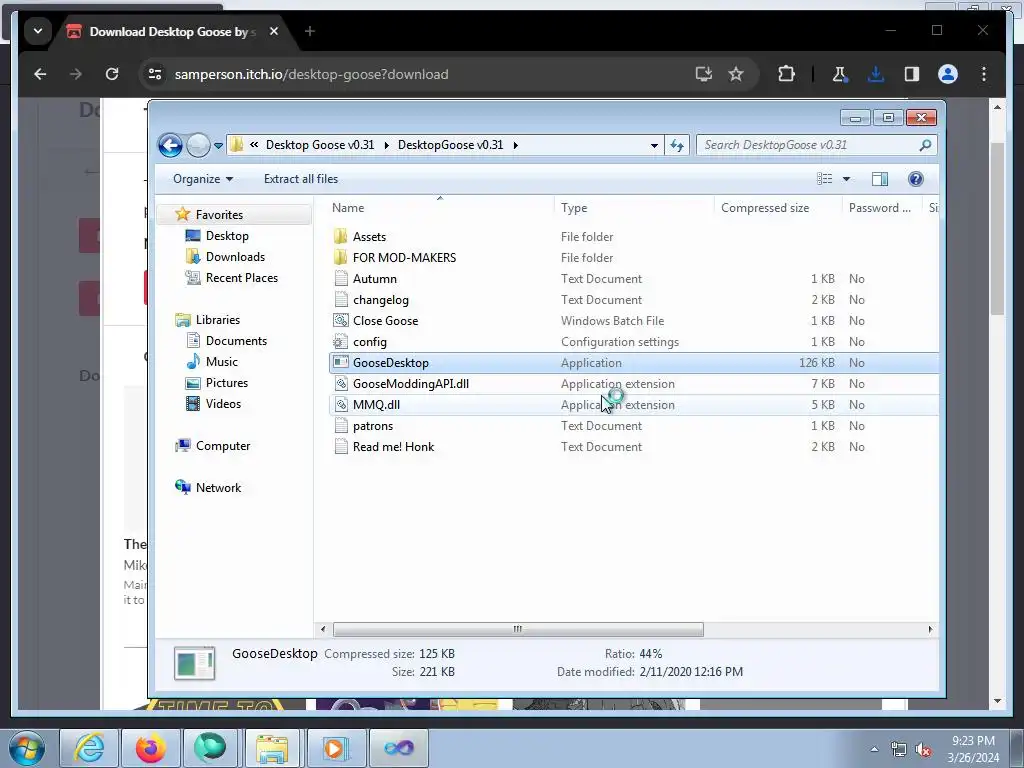Open the Windows Start menu

click(x=27, y=748)
